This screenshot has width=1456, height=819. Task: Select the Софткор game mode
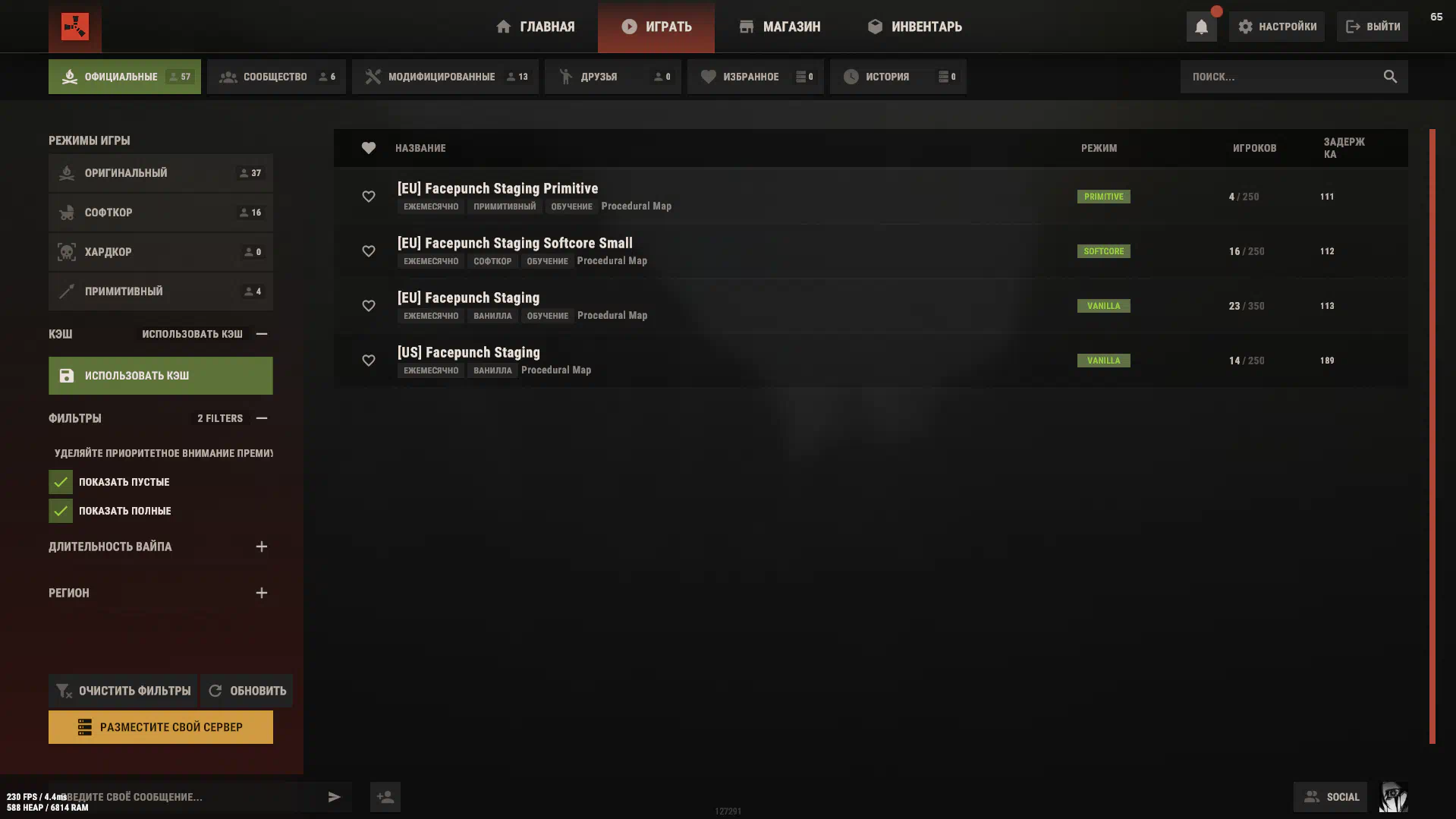tap(161, 213)
